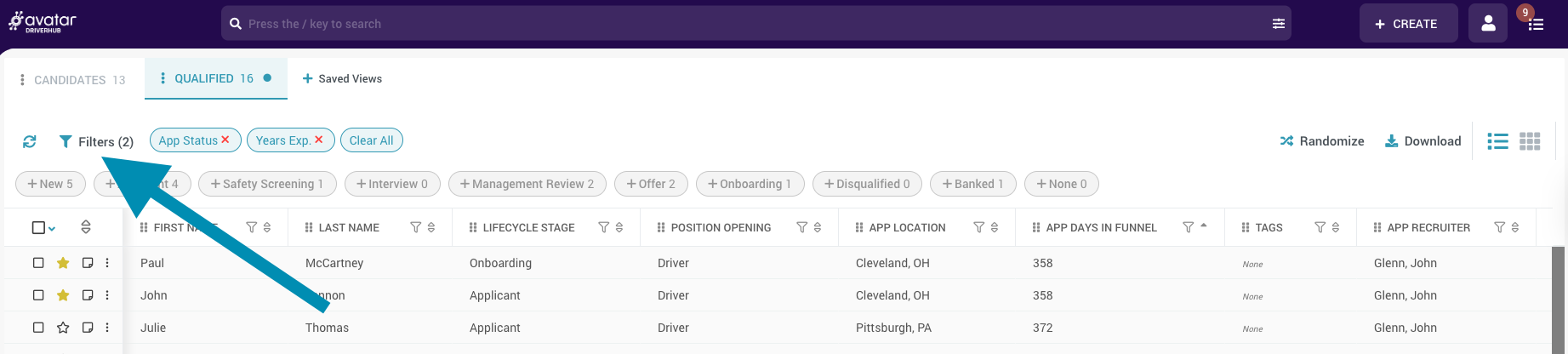Star the Julie Thomas candidate
Viewport: 1568px width, 354px height.
point(63,328)
